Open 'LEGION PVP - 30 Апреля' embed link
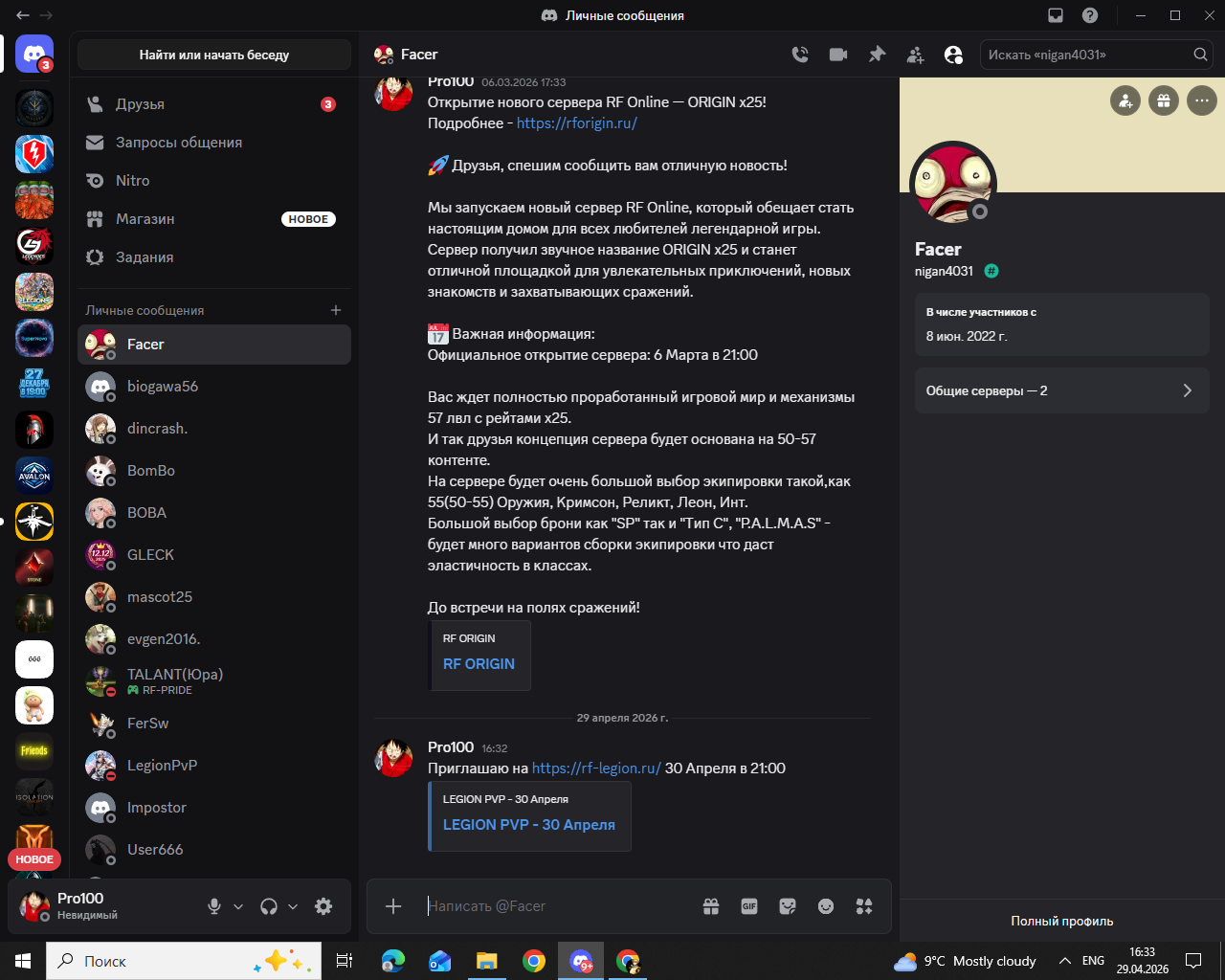This screenshot has width=1225, height=980. (x=529, y=825)
